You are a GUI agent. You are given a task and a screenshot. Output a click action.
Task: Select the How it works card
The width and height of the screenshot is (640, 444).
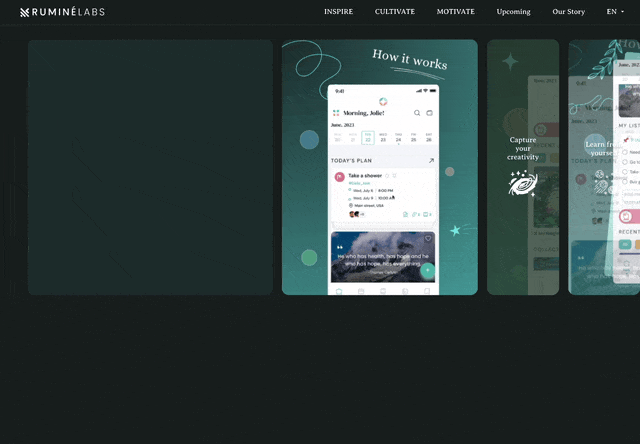pos(380,167)
